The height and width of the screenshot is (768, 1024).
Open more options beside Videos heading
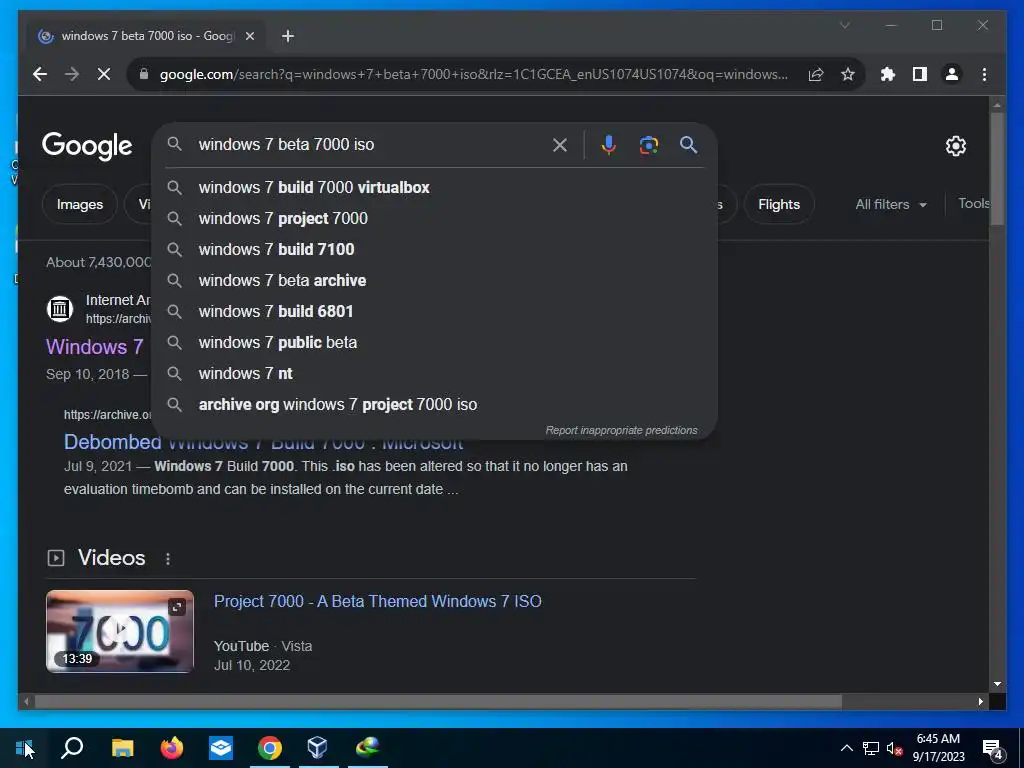pyautogui.click(x=168, y=559)
